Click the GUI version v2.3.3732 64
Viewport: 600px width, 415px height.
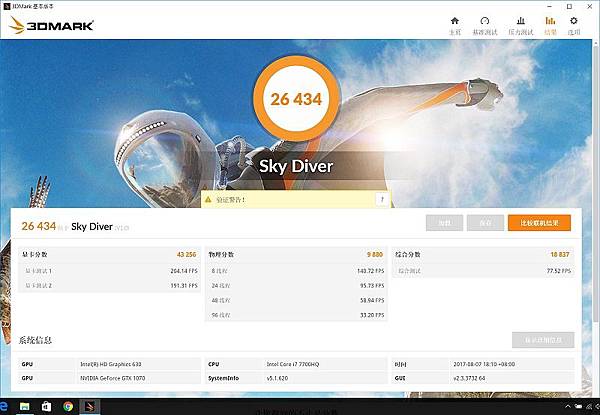pos(469,378)
